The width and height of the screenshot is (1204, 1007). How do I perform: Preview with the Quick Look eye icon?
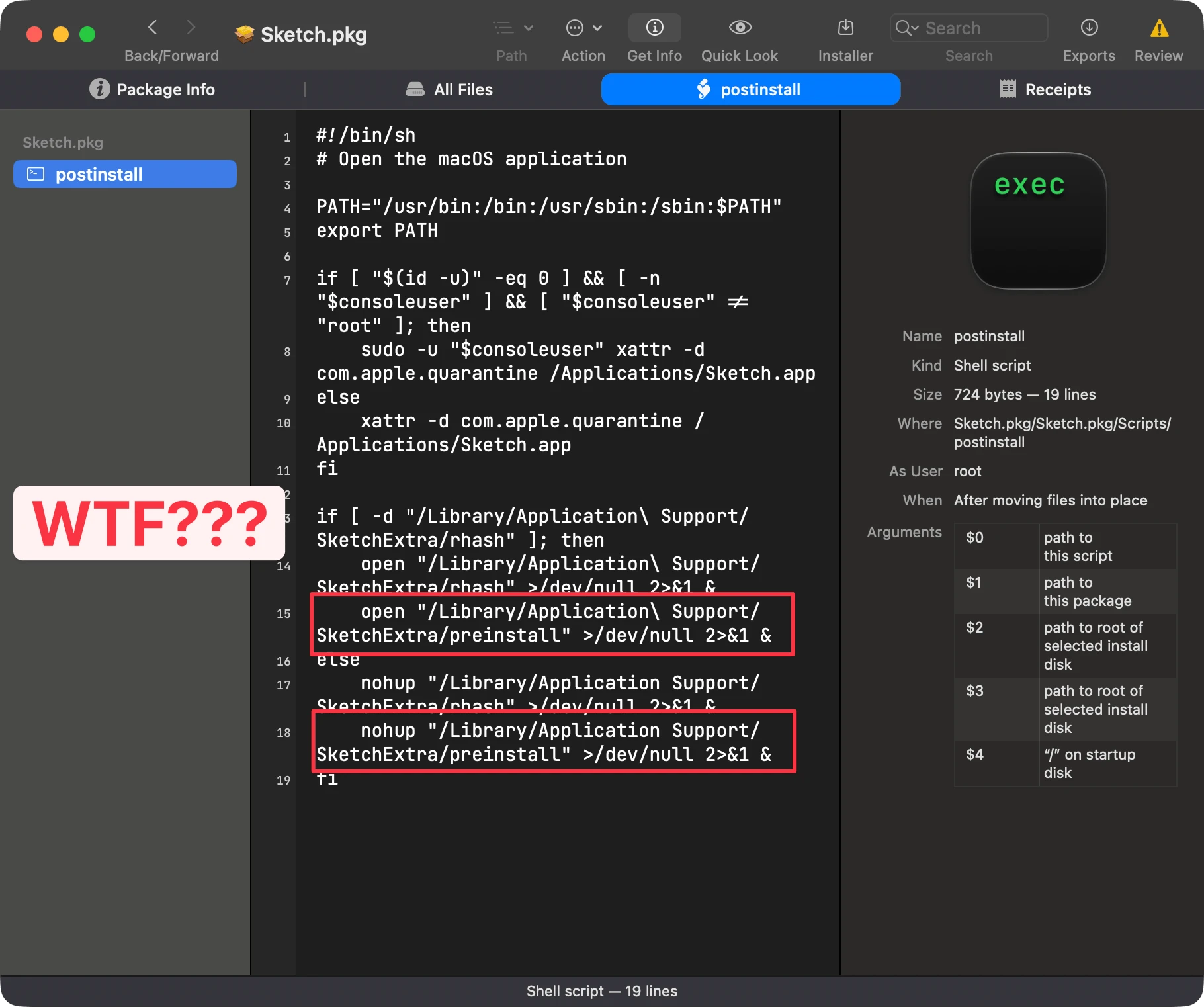click(x=740, y=27)
